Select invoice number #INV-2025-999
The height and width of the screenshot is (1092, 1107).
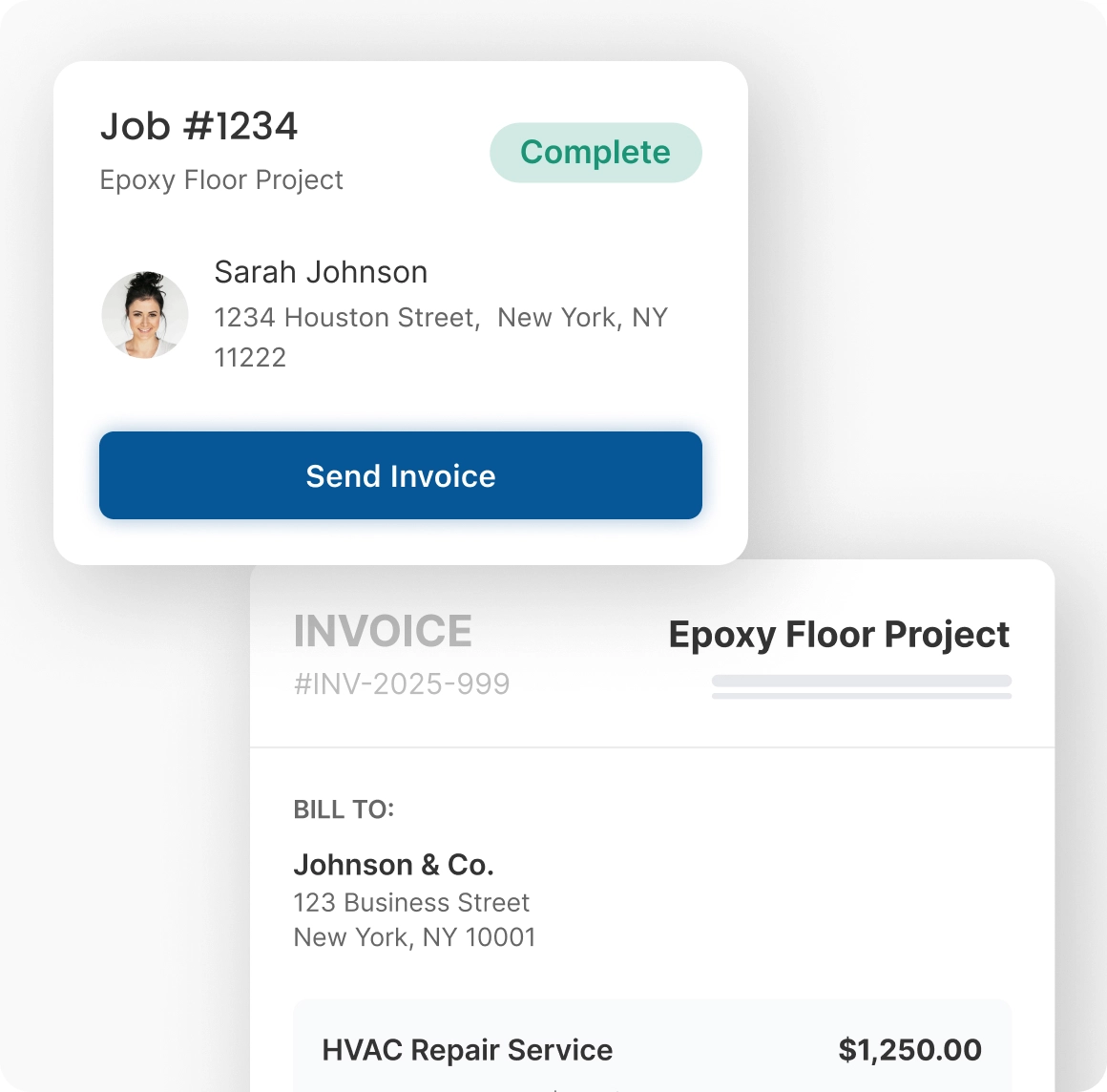click(x=402, y=683)
